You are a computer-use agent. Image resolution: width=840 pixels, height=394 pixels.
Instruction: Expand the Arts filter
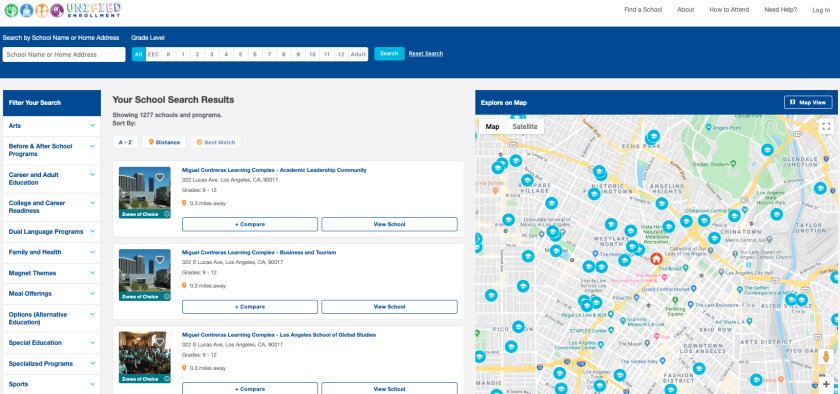click(x=51, y=125)
